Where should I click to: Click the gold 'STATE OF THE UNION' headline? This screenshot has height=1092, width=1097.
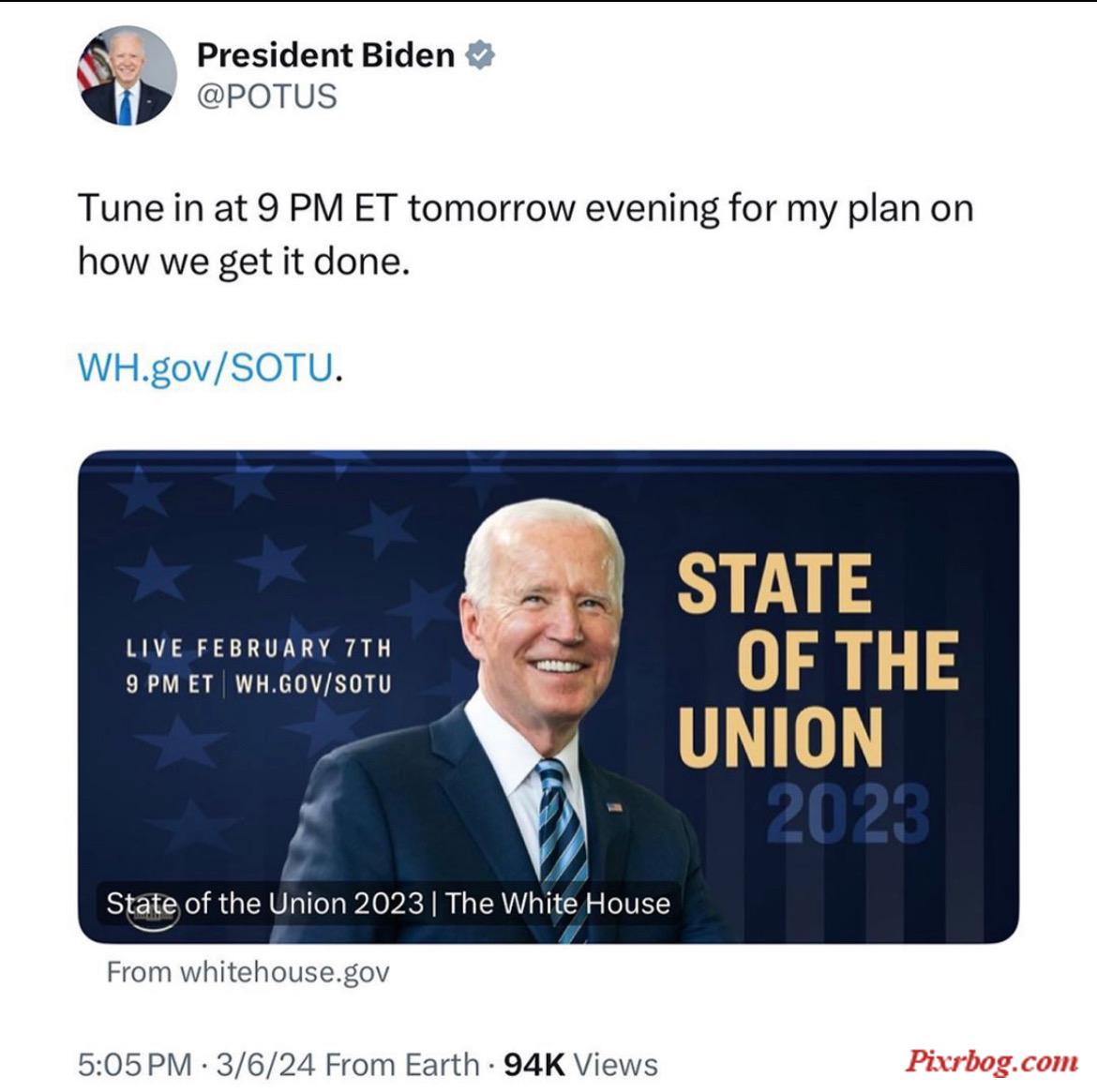click(818, 660)
